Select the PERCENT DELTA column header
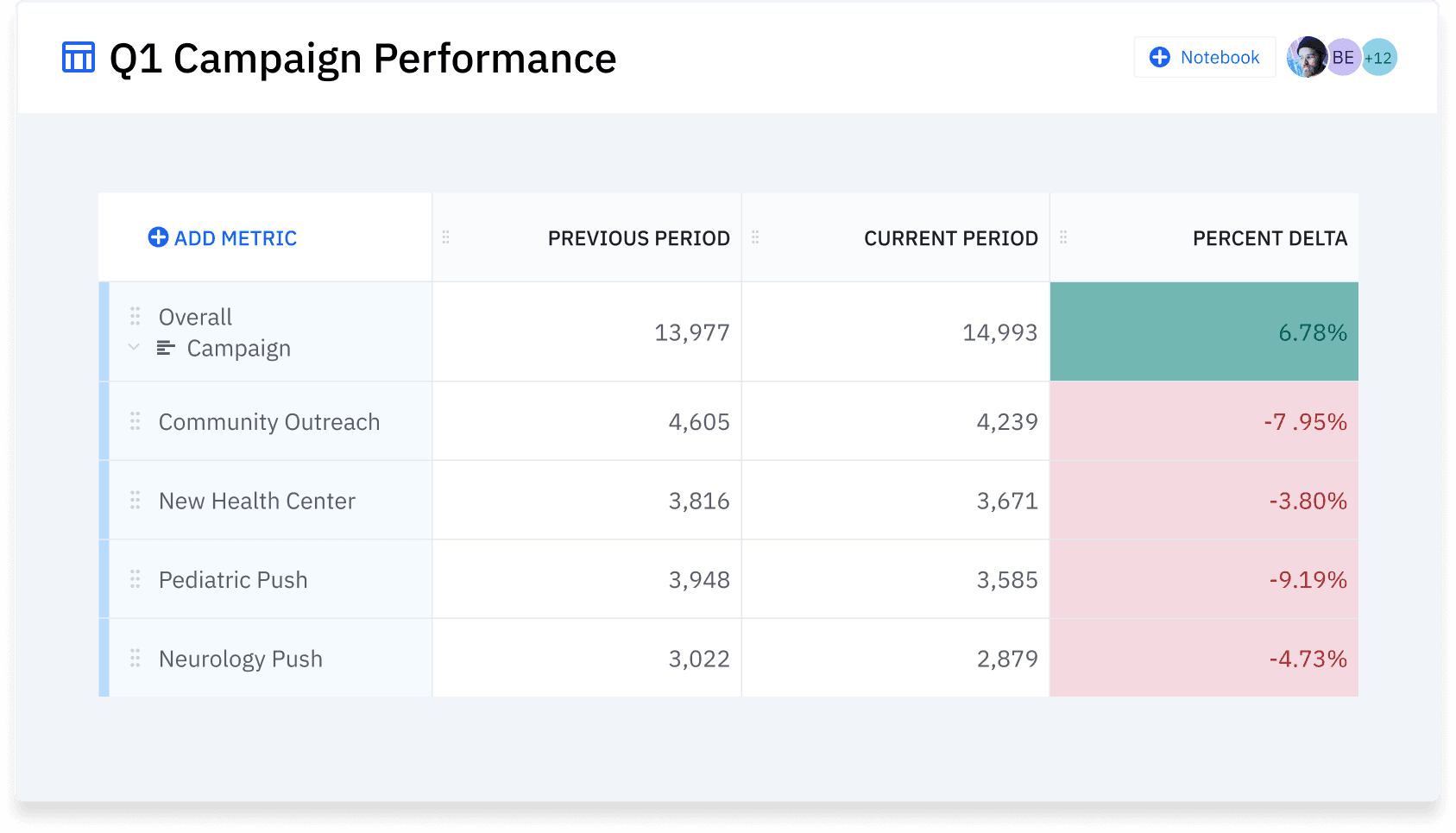 pyautogui.click(x=1269, y=238)
